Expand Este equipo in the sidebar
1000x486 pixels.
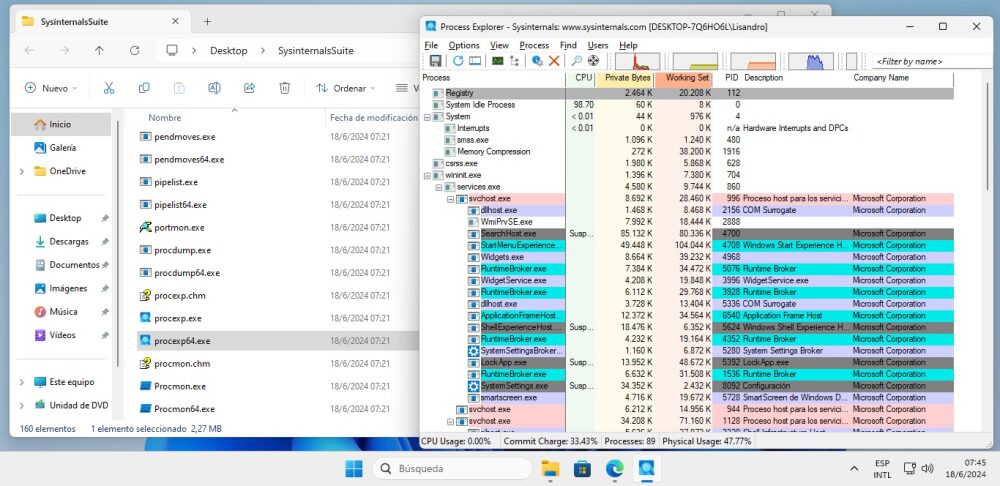(22, 382)
